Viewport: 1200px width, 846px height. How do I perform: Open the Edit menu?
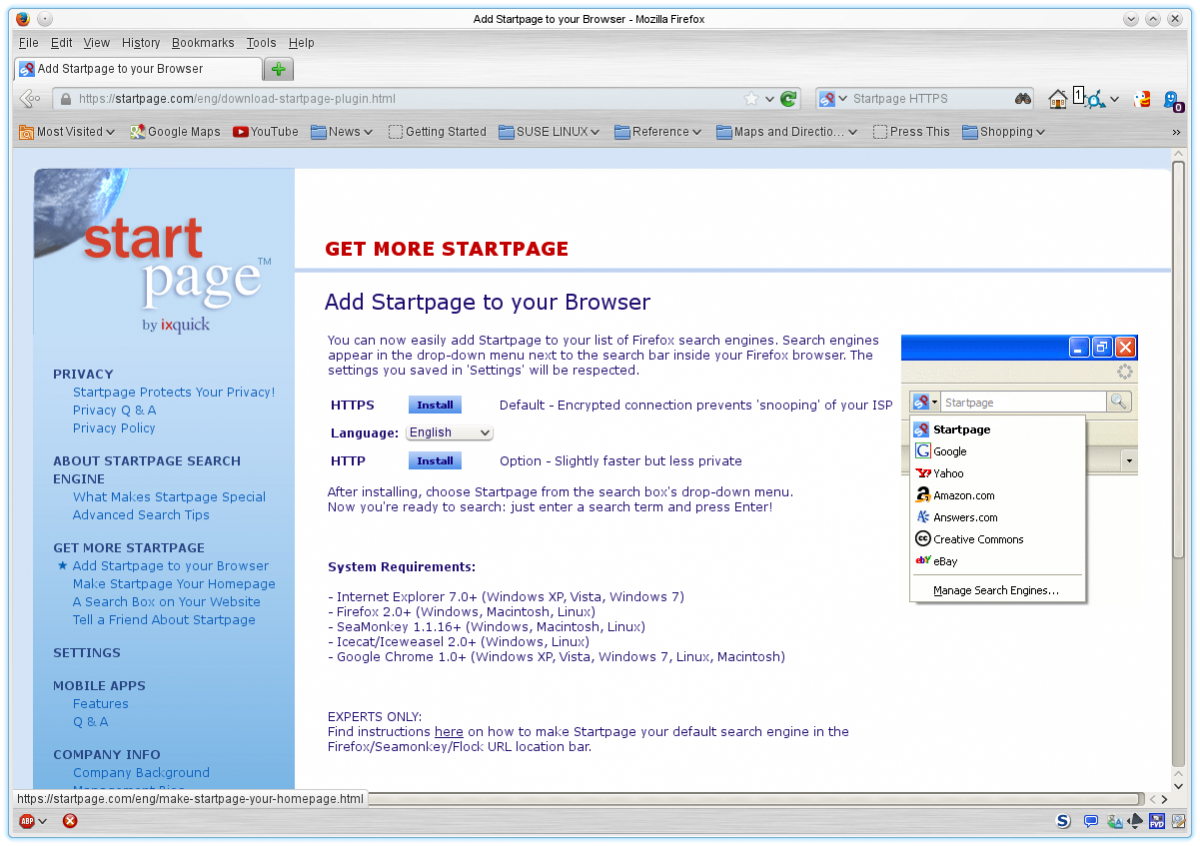click(x=62, y=43)
